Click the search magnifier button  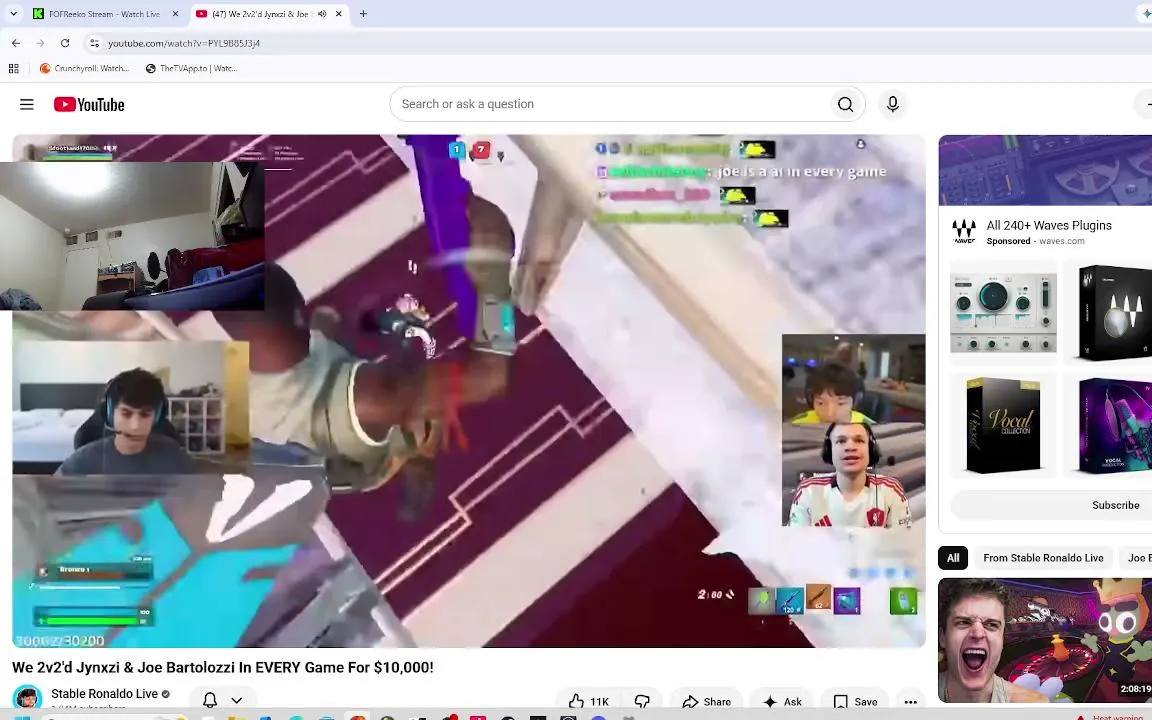coord(845,104)
